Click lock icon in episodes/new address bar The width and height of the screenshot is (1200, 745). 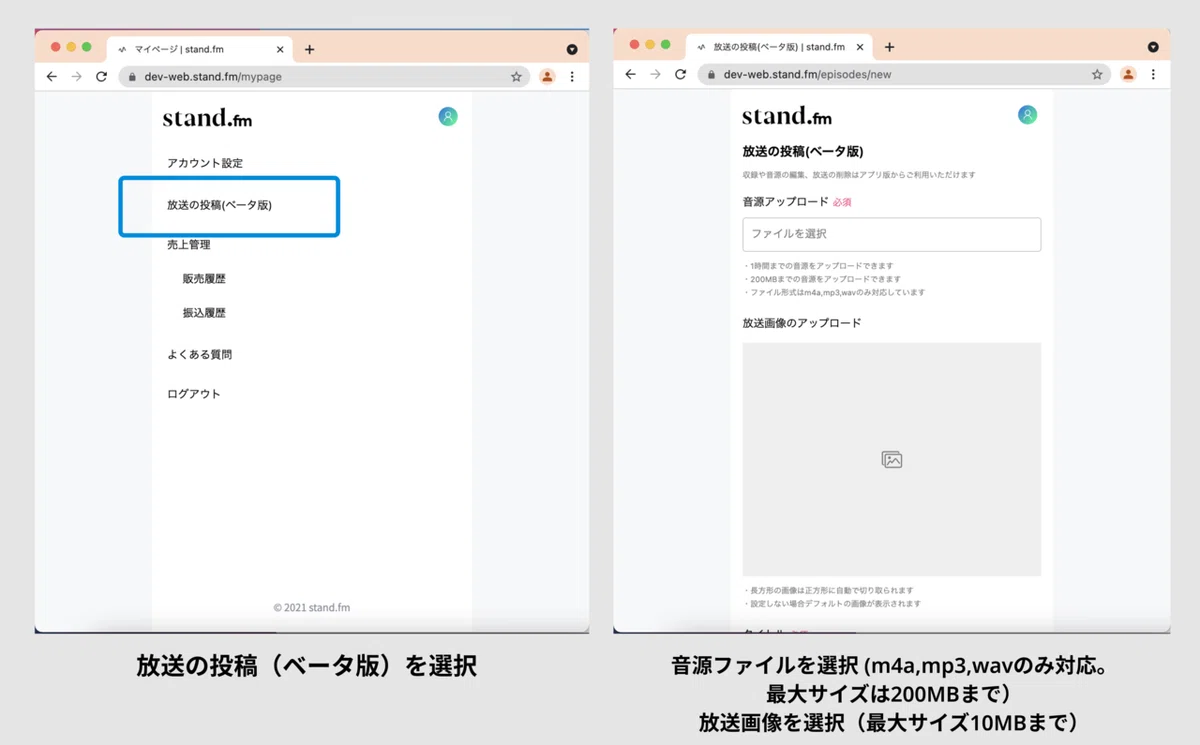pos(711,74)
